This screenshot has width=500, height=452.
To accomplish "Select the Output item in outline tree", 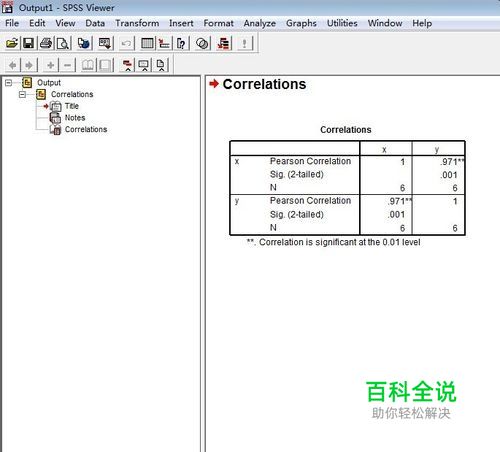I will [49, 83].
